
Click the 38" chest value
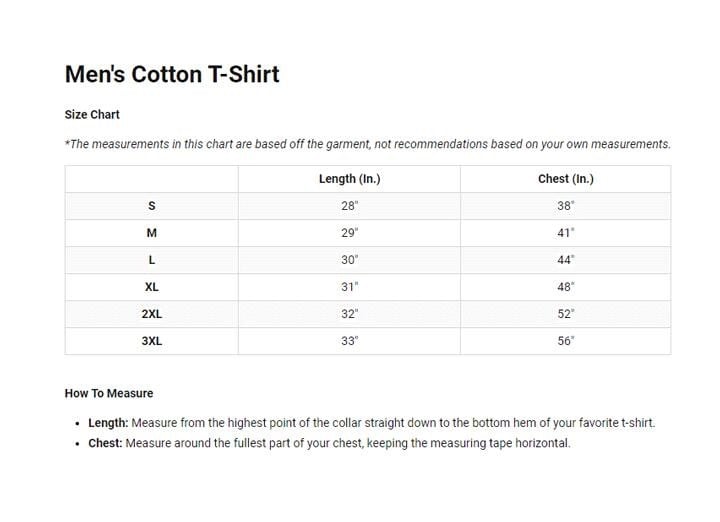(x=565, y=206)
